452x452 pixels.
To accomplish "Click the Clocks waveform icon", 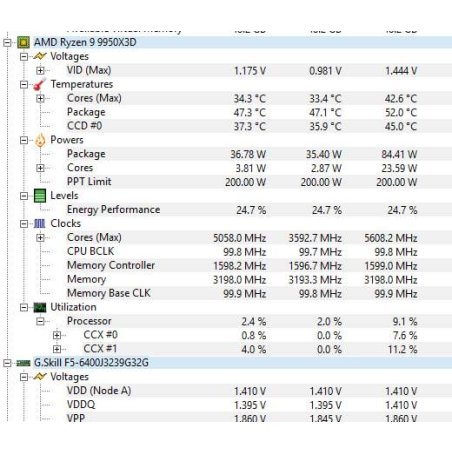I will (x=40, y=224).
